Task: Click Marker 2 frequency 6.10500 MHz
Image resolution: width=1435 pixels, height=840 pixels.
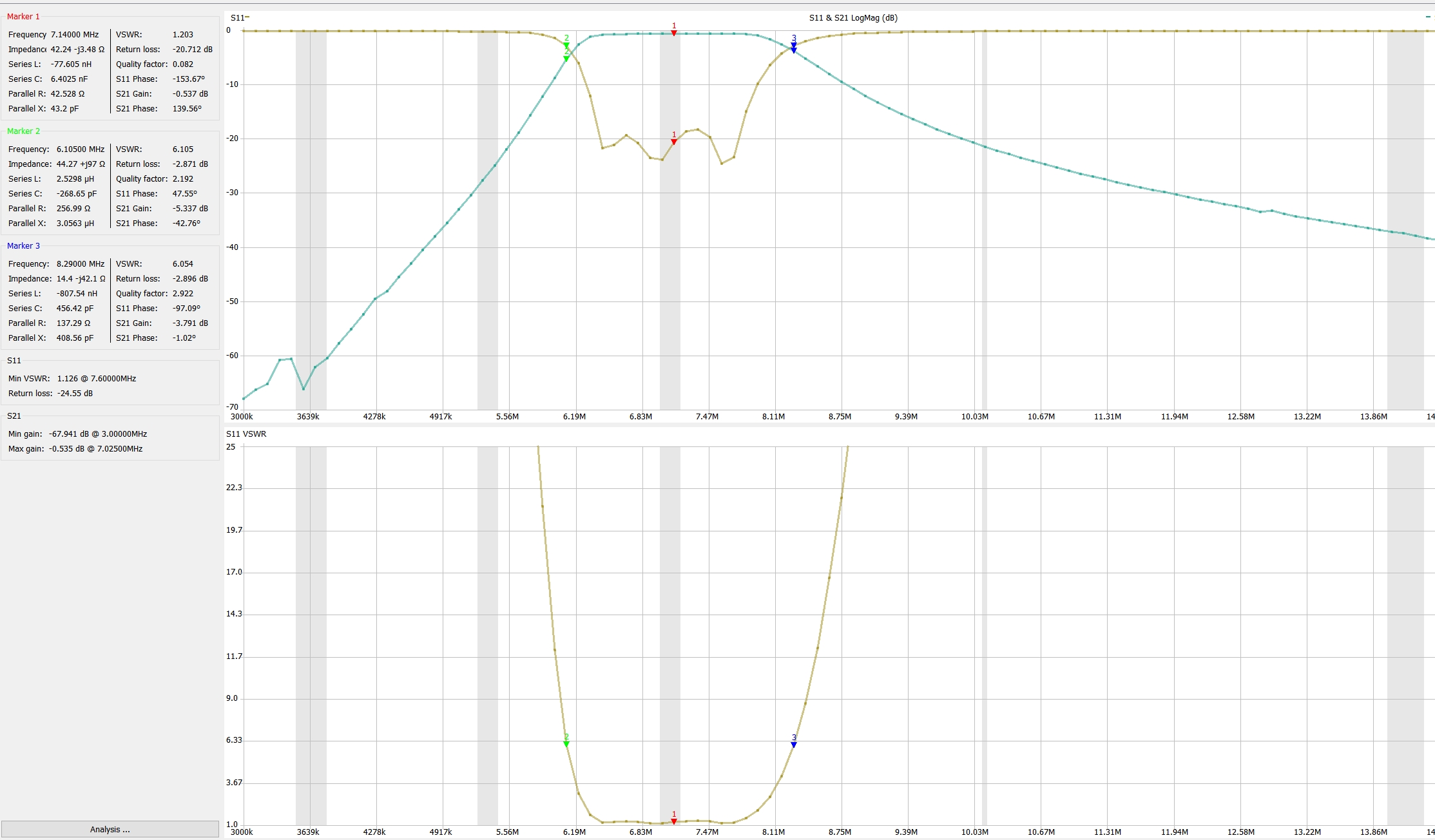Action: pos(81,149)
